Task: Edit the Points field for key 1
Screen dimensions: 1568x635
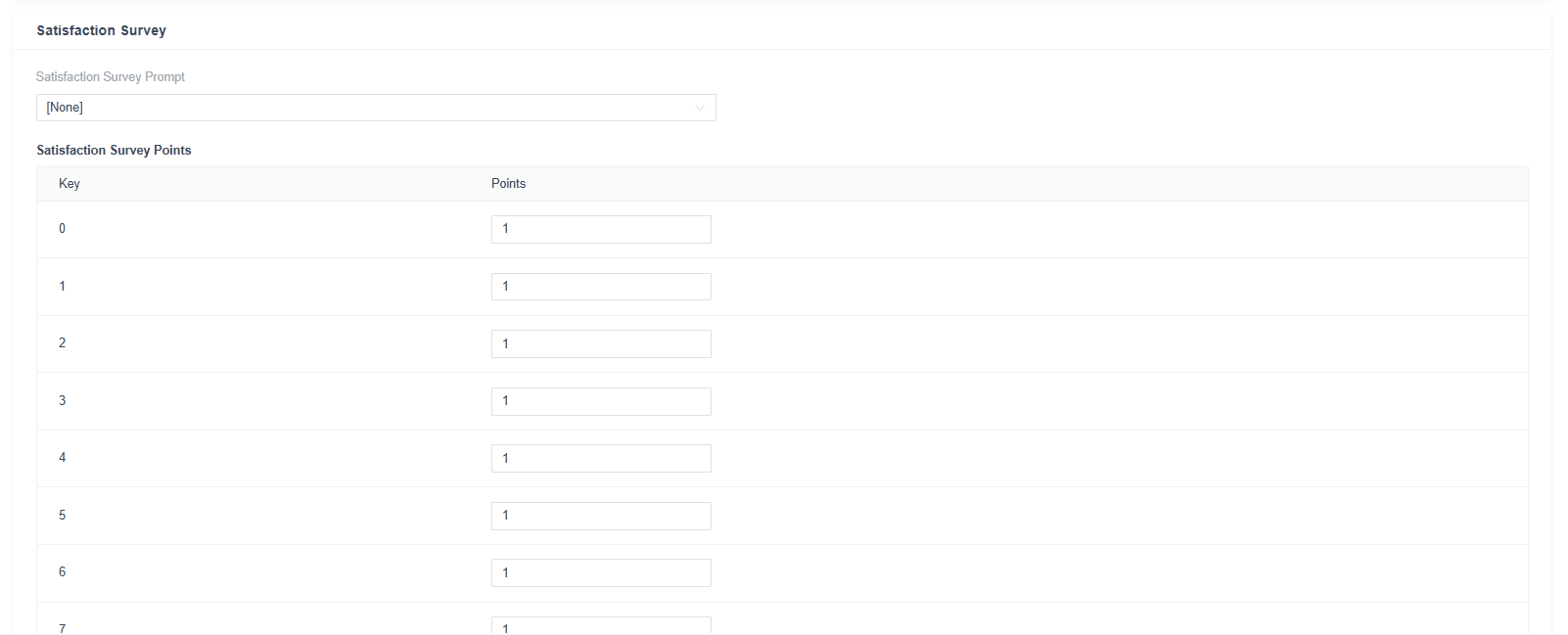Action: click(x=601, y=287)
